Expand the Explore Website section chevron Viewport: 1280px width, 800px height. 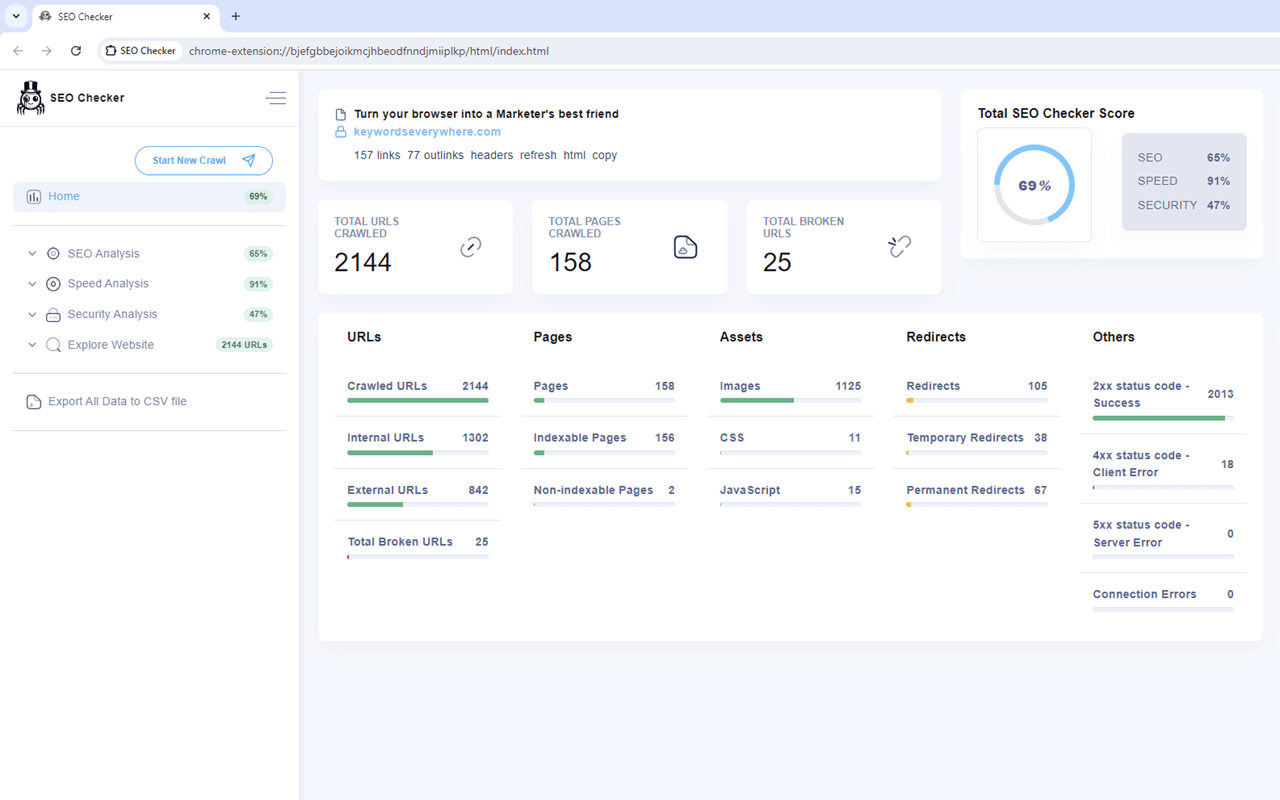coord(32,345)
